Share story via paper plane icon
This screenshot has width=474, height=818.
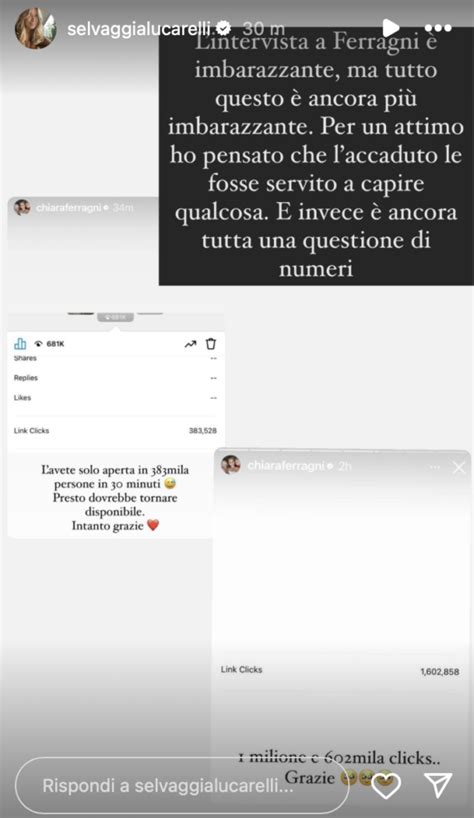pos(437,785)
